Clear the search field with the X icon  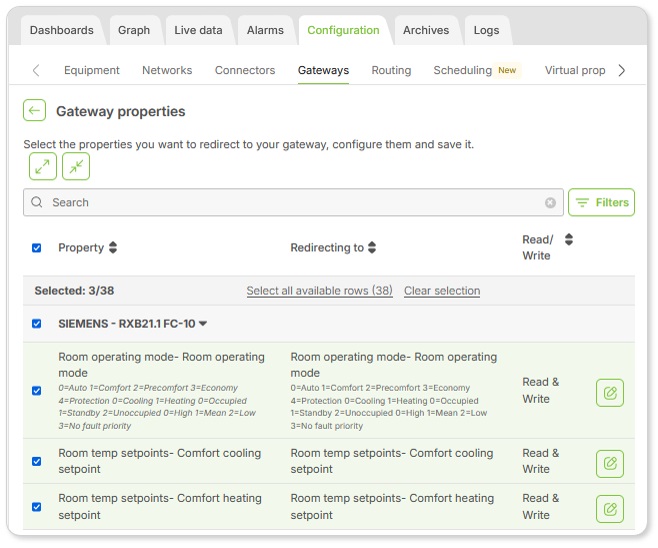(x=550, y=203)
